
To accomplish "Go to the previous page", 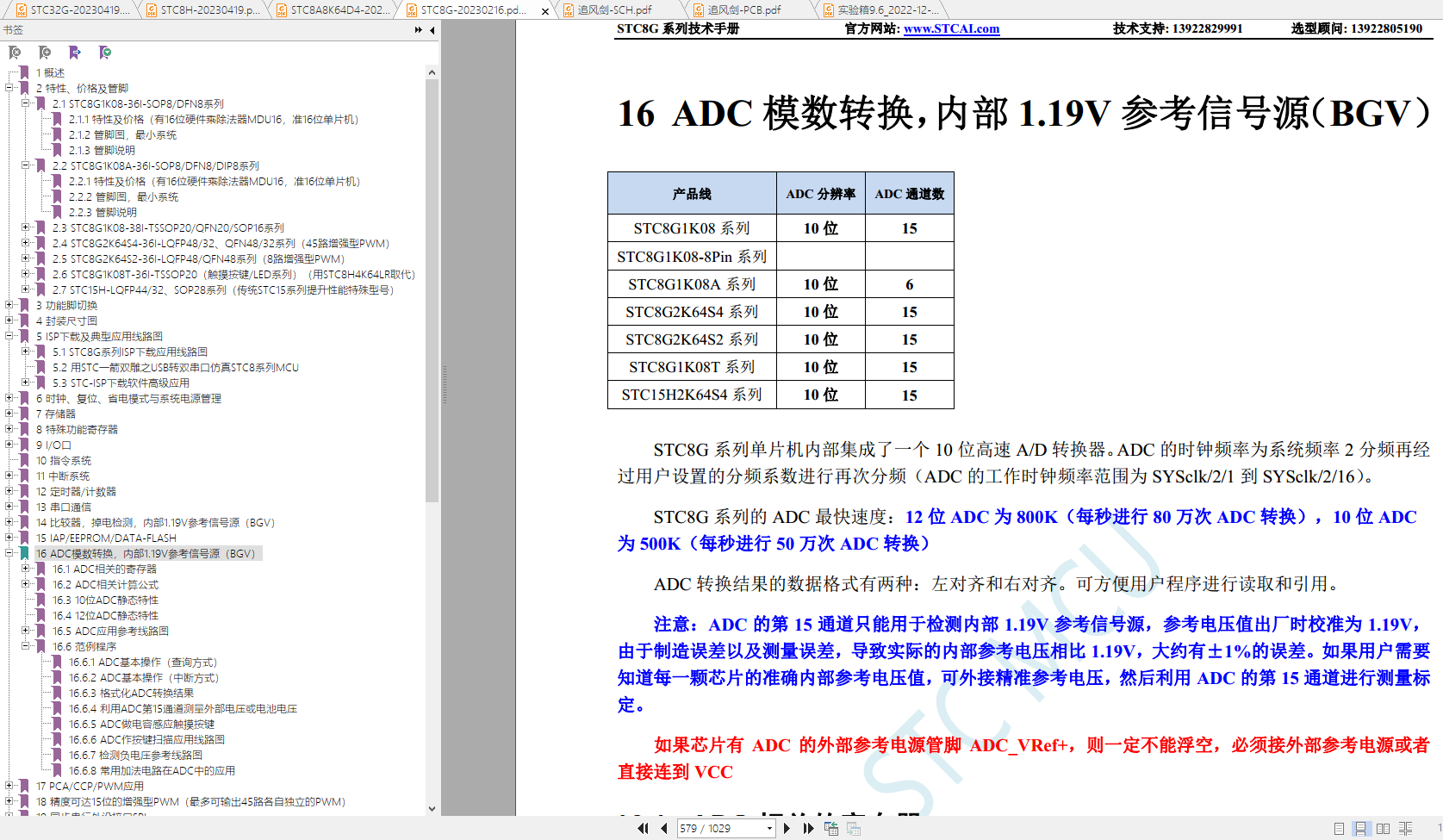I will 663,828.
